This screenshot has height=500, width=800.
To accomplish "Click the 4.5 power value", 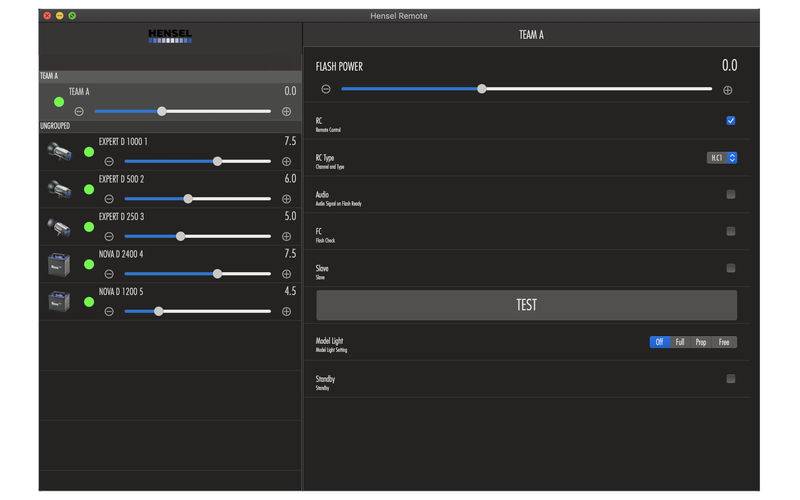I will tap(290, 291).
